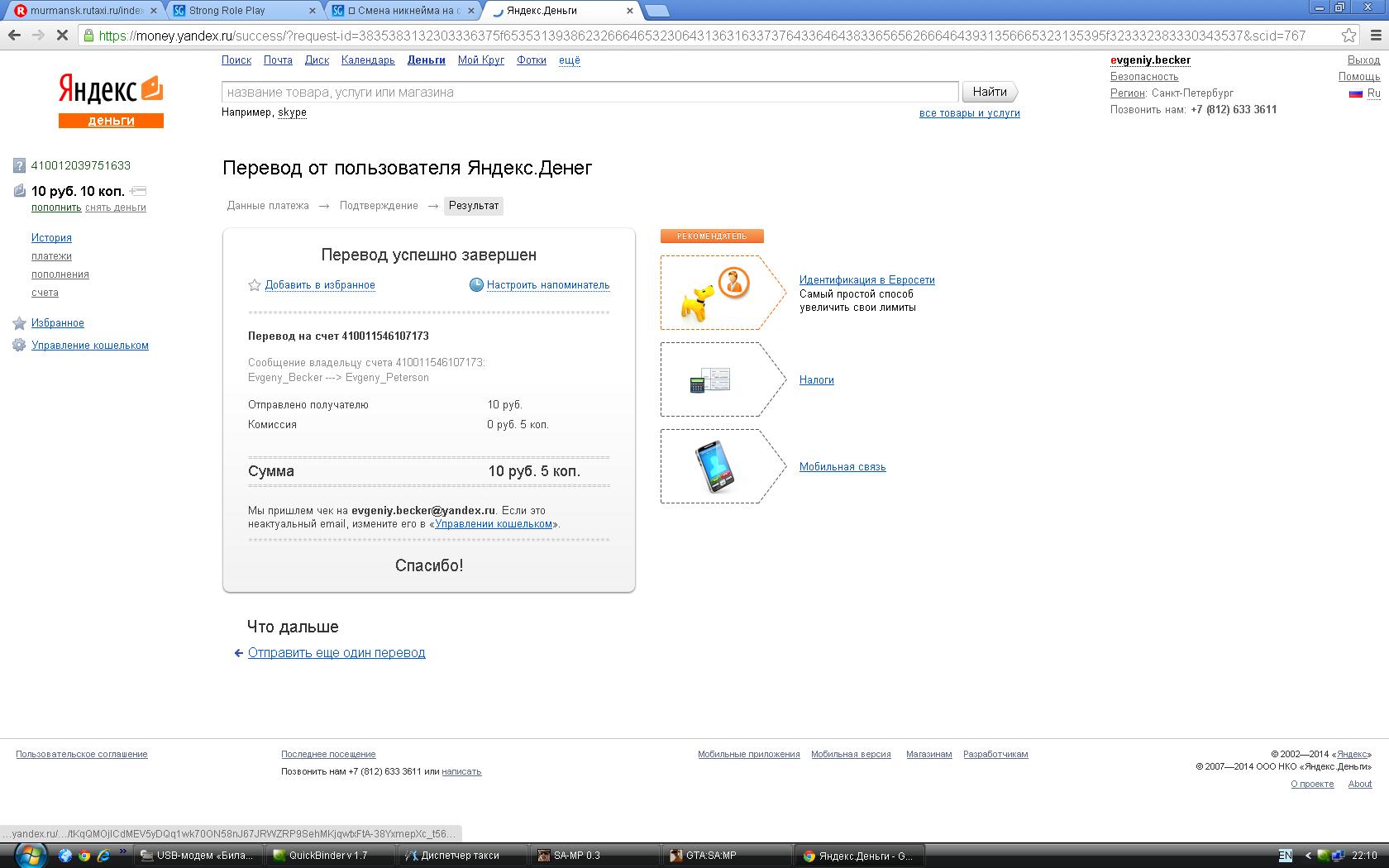Click the Russian flag language icon
Image resolution: width=1389 pixels, height=868 pixels.
coord(1355,93)
